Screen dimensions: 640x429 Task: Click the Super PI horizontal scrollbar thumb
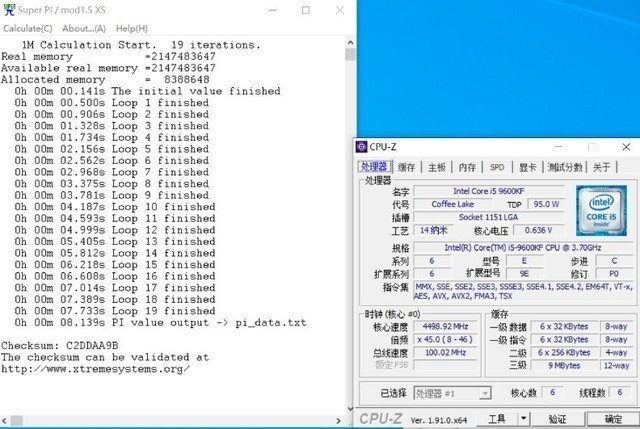coord(16,420)
